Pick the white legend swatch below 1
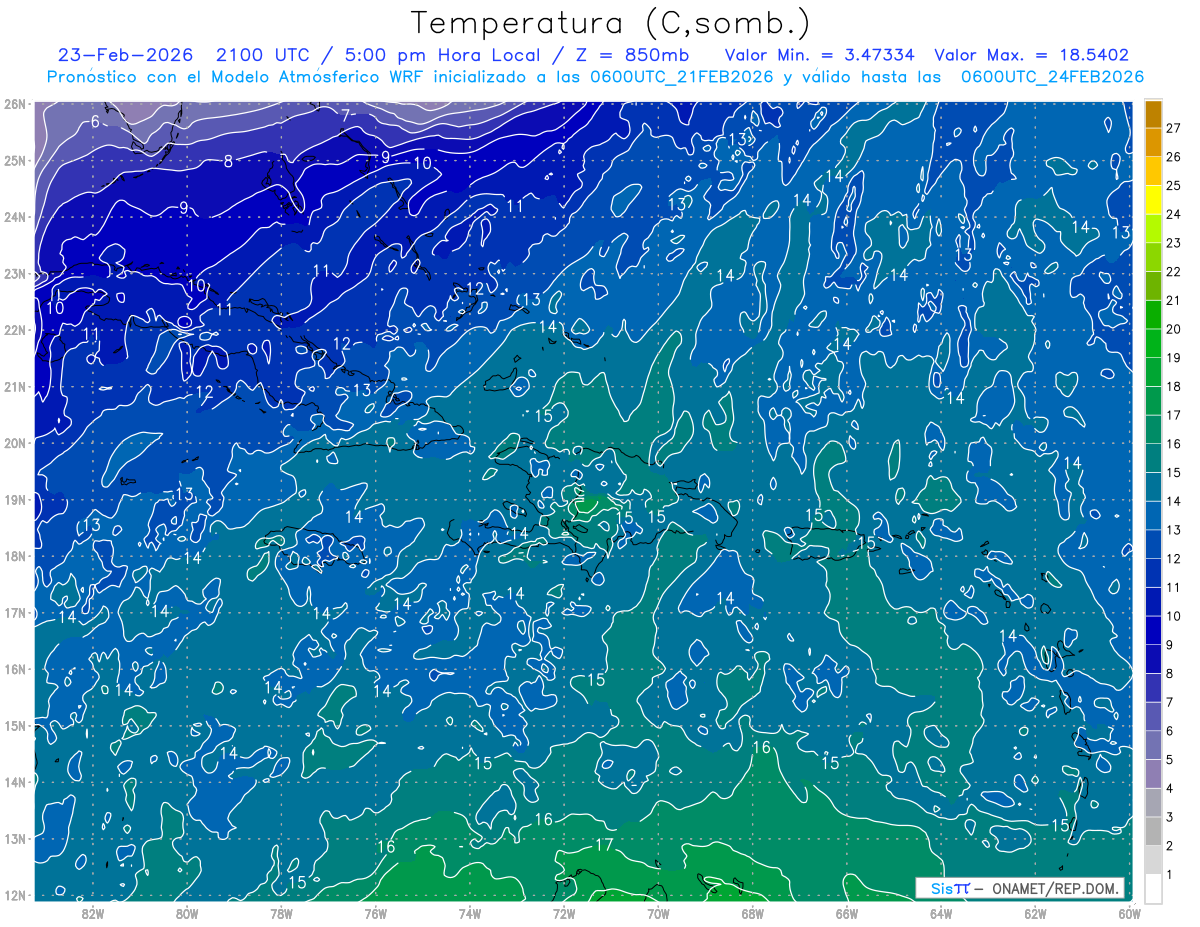Viewport: 1200px width, 927px height. coord(1153,888)
